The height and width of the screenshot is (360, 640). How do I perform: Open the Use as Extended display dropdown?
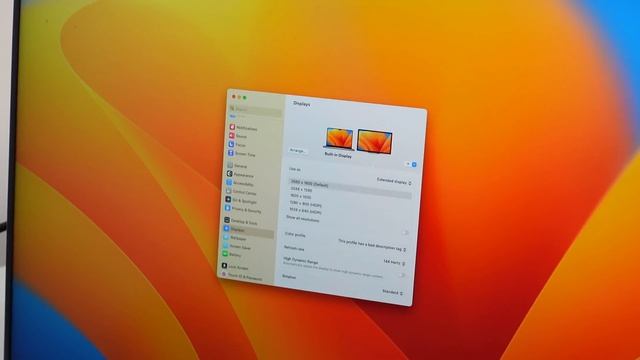(394, 181)
